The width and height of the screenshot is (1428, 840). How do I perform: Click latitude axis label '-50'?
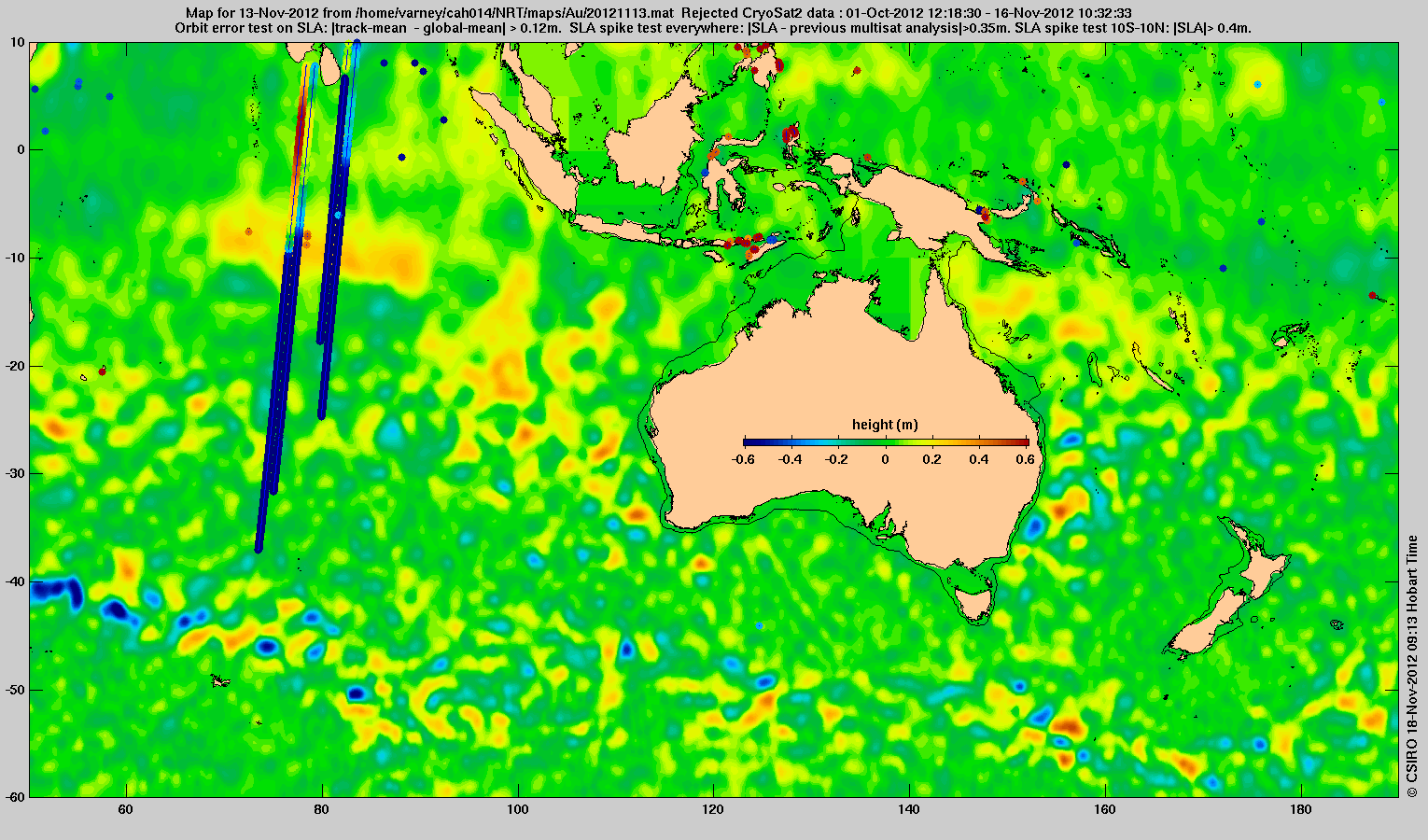[14, 690]
